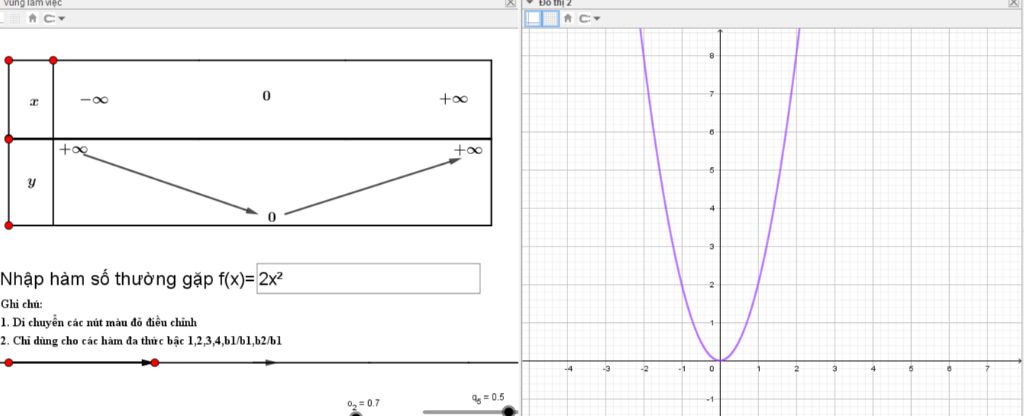Select red point at the first arrowhead on bottom line
This screenshot has width=1024, height=416.
[x=154, y=362]
